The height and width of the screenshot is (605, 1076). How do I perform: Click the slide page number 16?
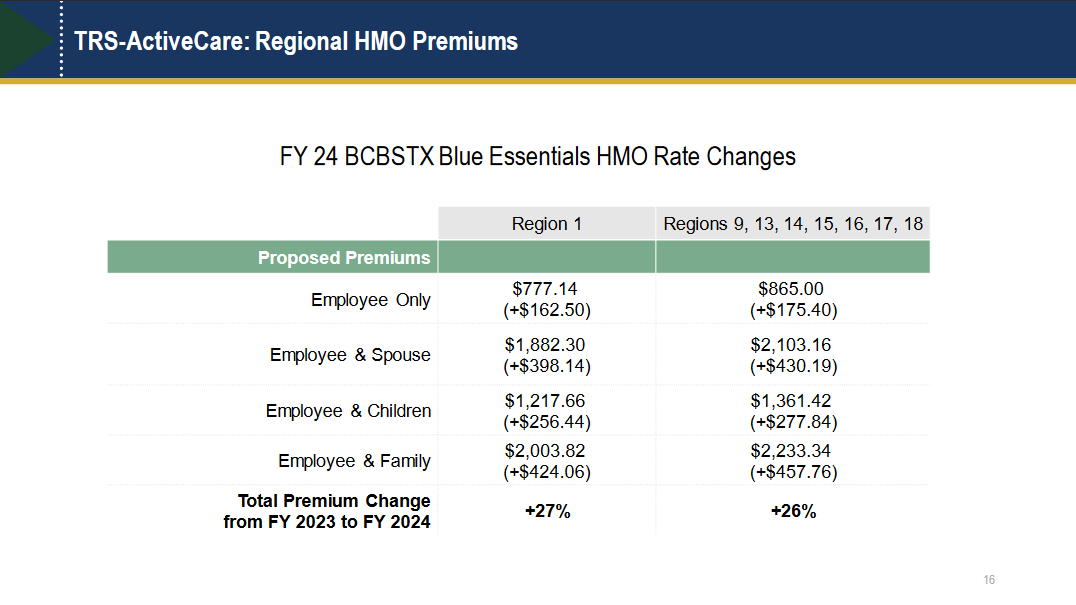[x=989, y=581]
